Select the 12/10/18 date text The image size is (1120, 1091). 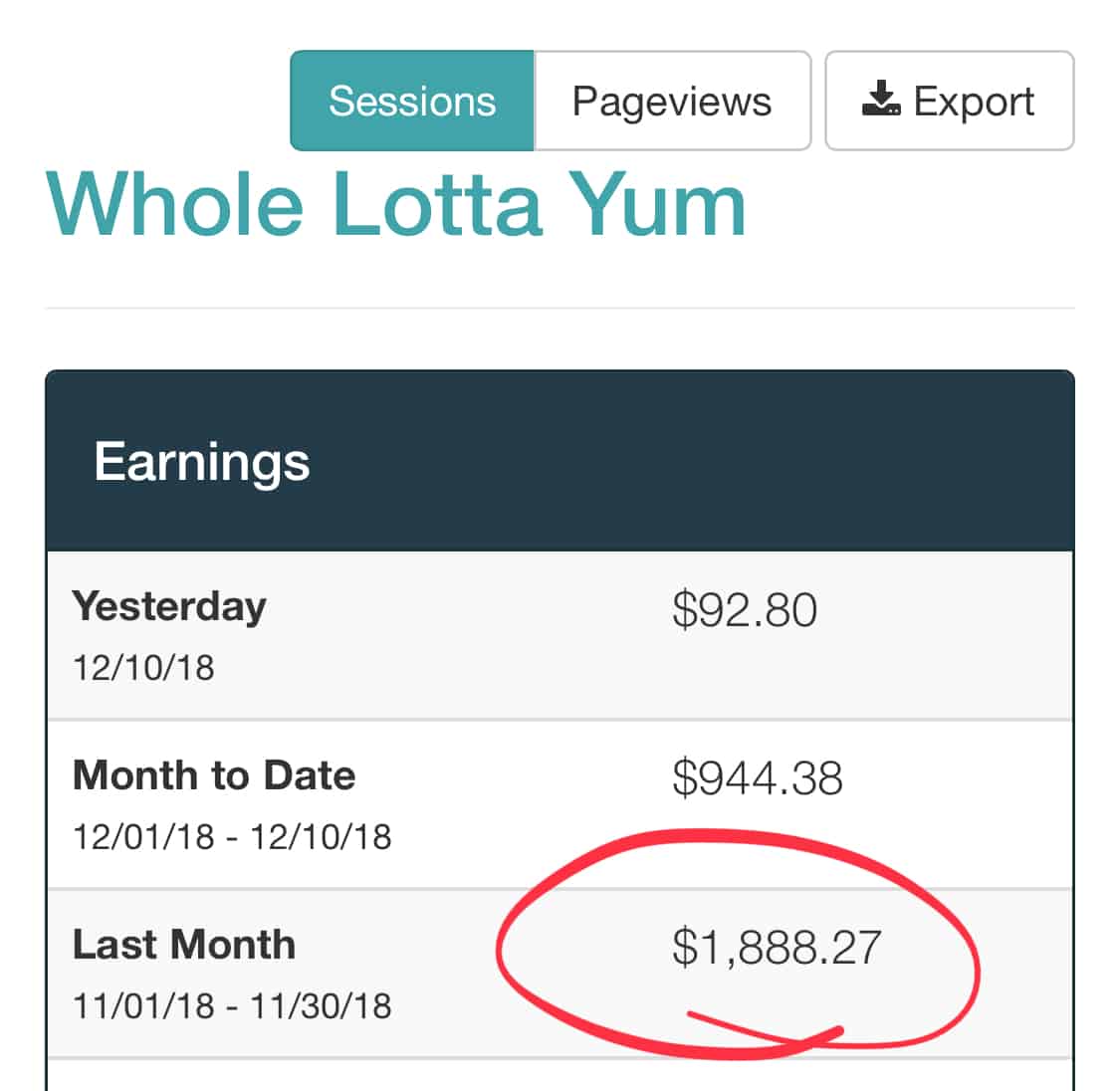(x=143, y=668)
